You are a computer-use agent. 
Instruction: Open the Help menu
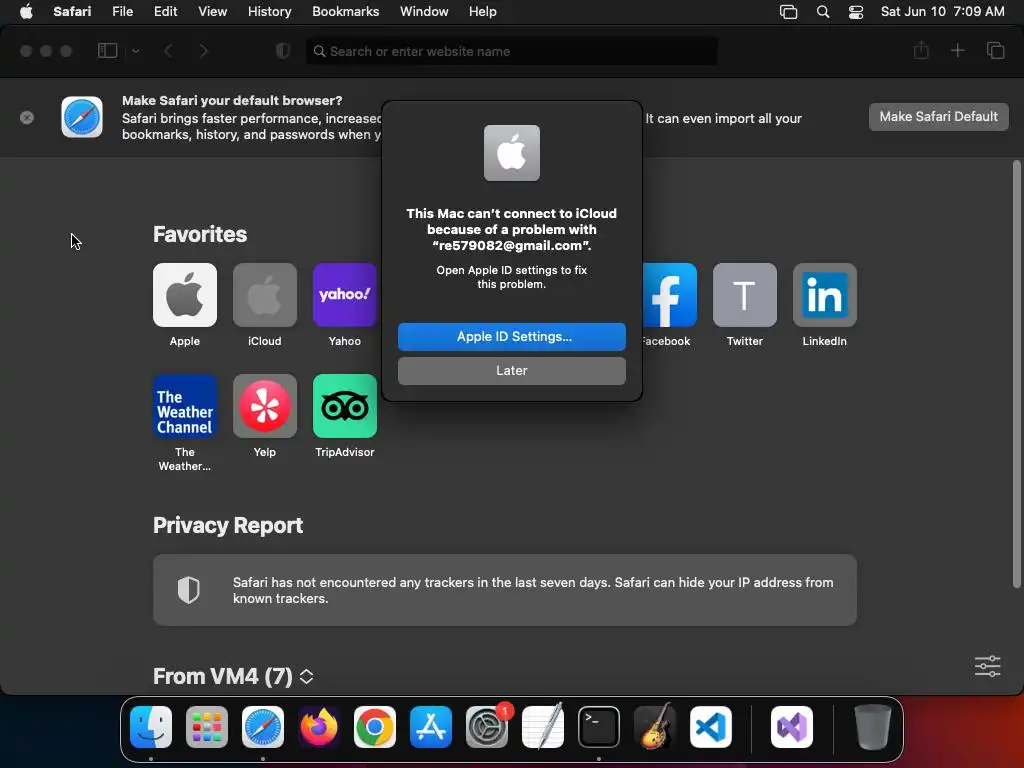click(x=483, y=12)
